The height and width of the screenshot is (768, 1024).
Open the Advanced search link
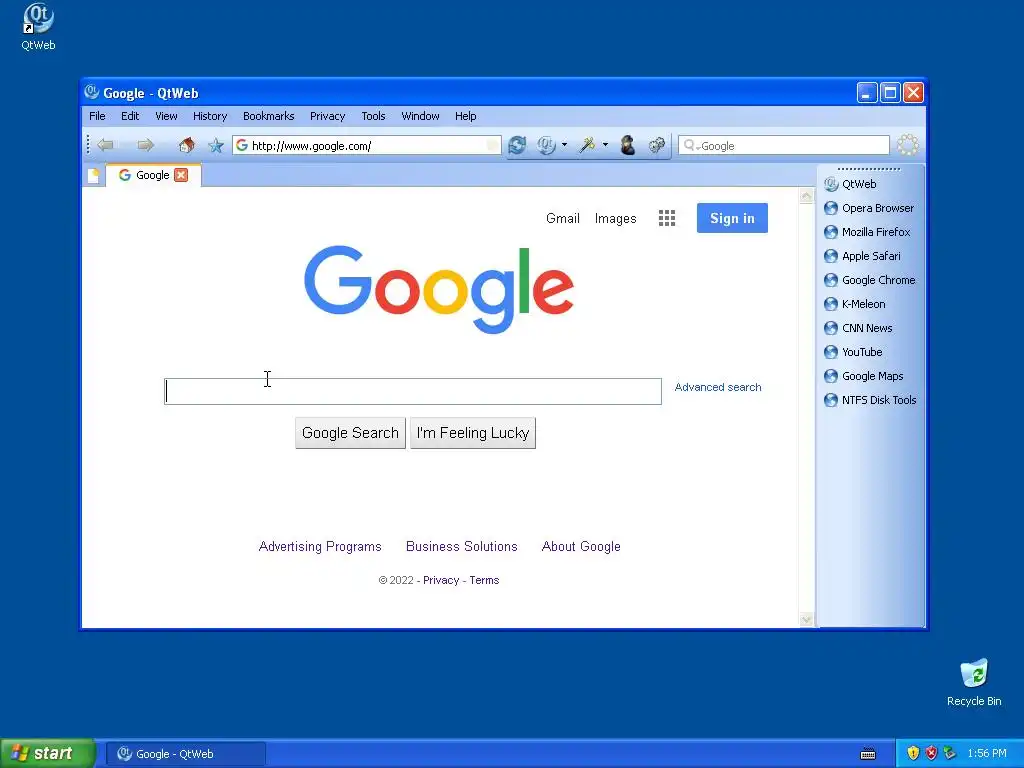coord(718,387)
